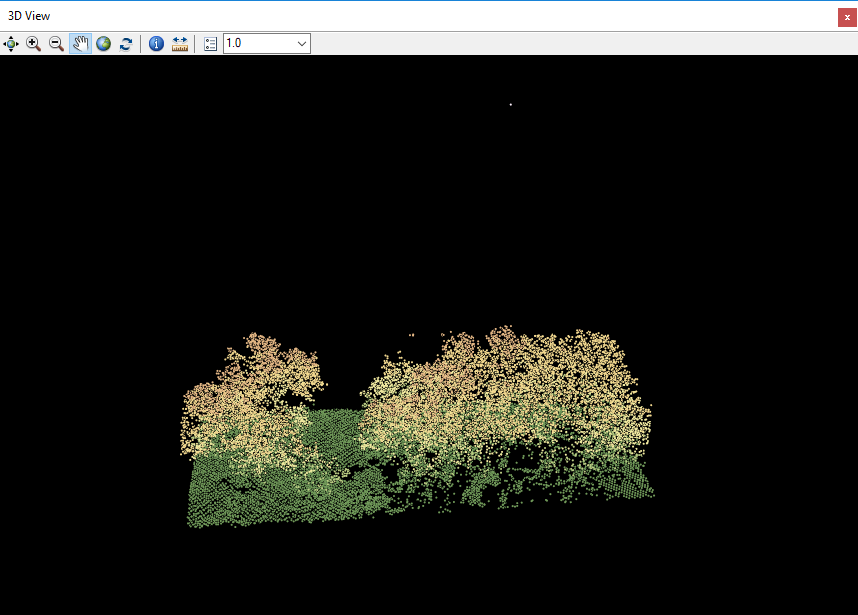This screenshot has width=858, height=615.
Task: Activate the Zoom In magnifier tool
Action: (x=33, y=44)
